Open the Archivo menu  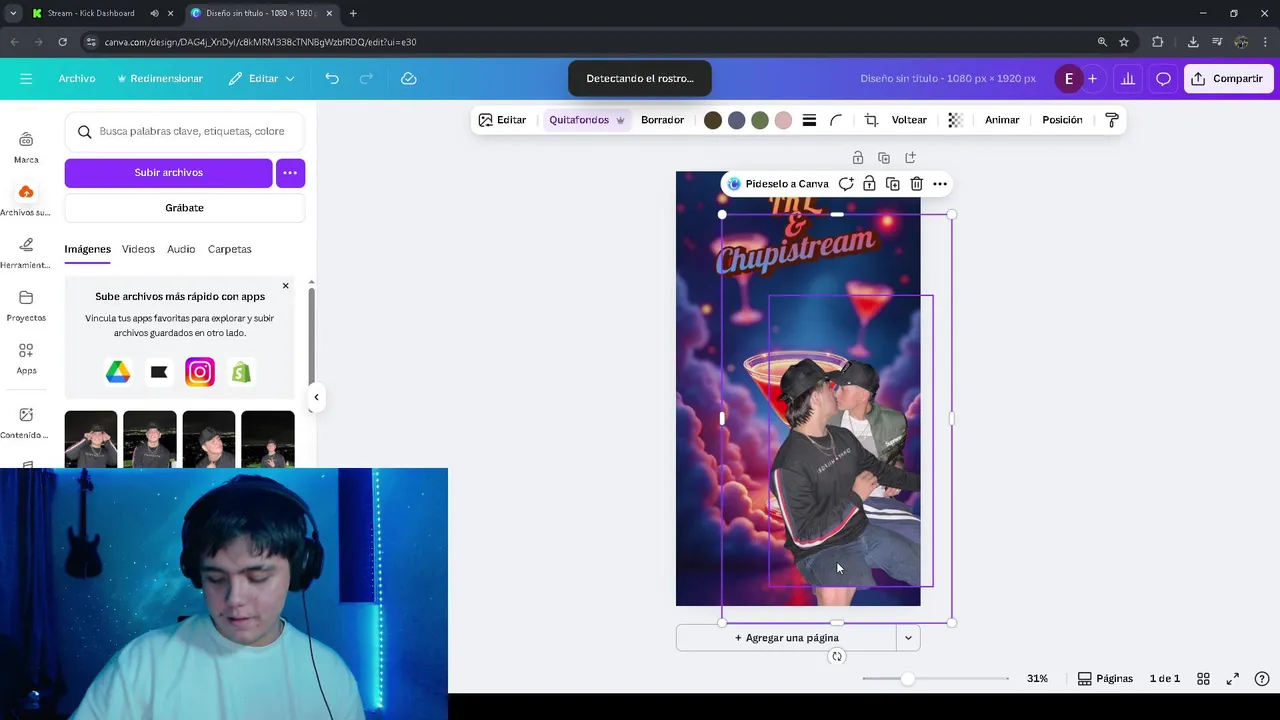click(77, 78)
